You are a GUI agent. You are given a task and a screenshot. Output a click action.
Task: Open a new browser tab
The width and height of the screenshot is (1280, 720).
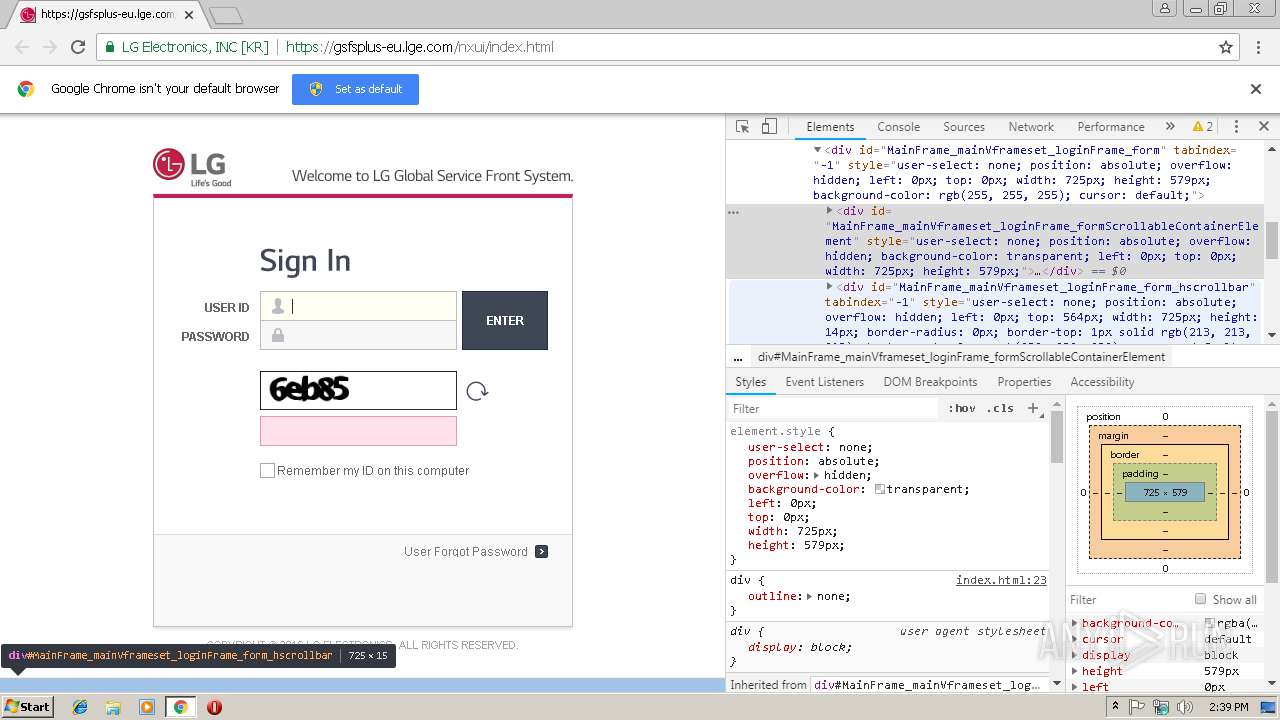click(226, 15)
